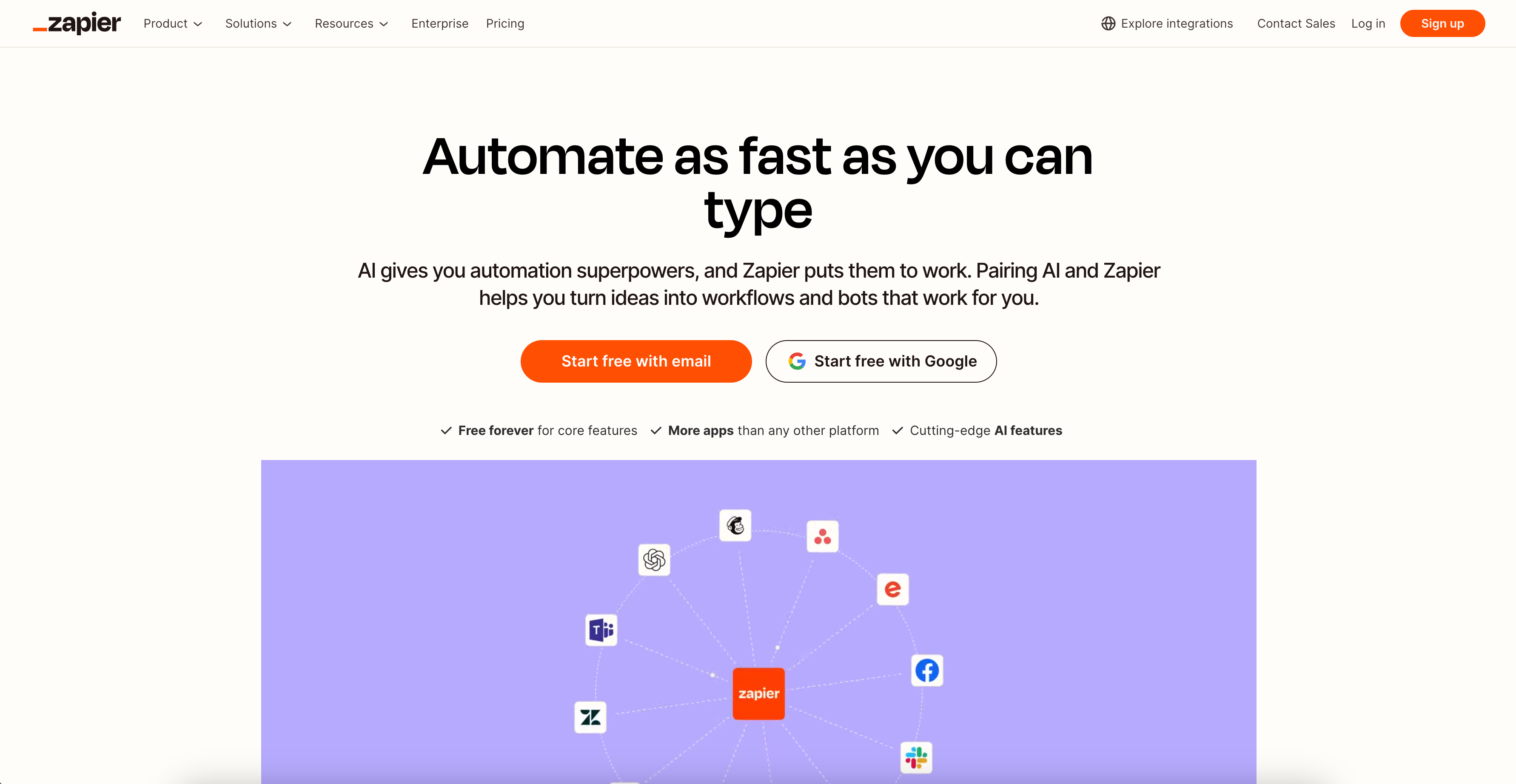Click Start free with email button
The height and width of the screenshot is (784, 1516).
click(636, 361)
